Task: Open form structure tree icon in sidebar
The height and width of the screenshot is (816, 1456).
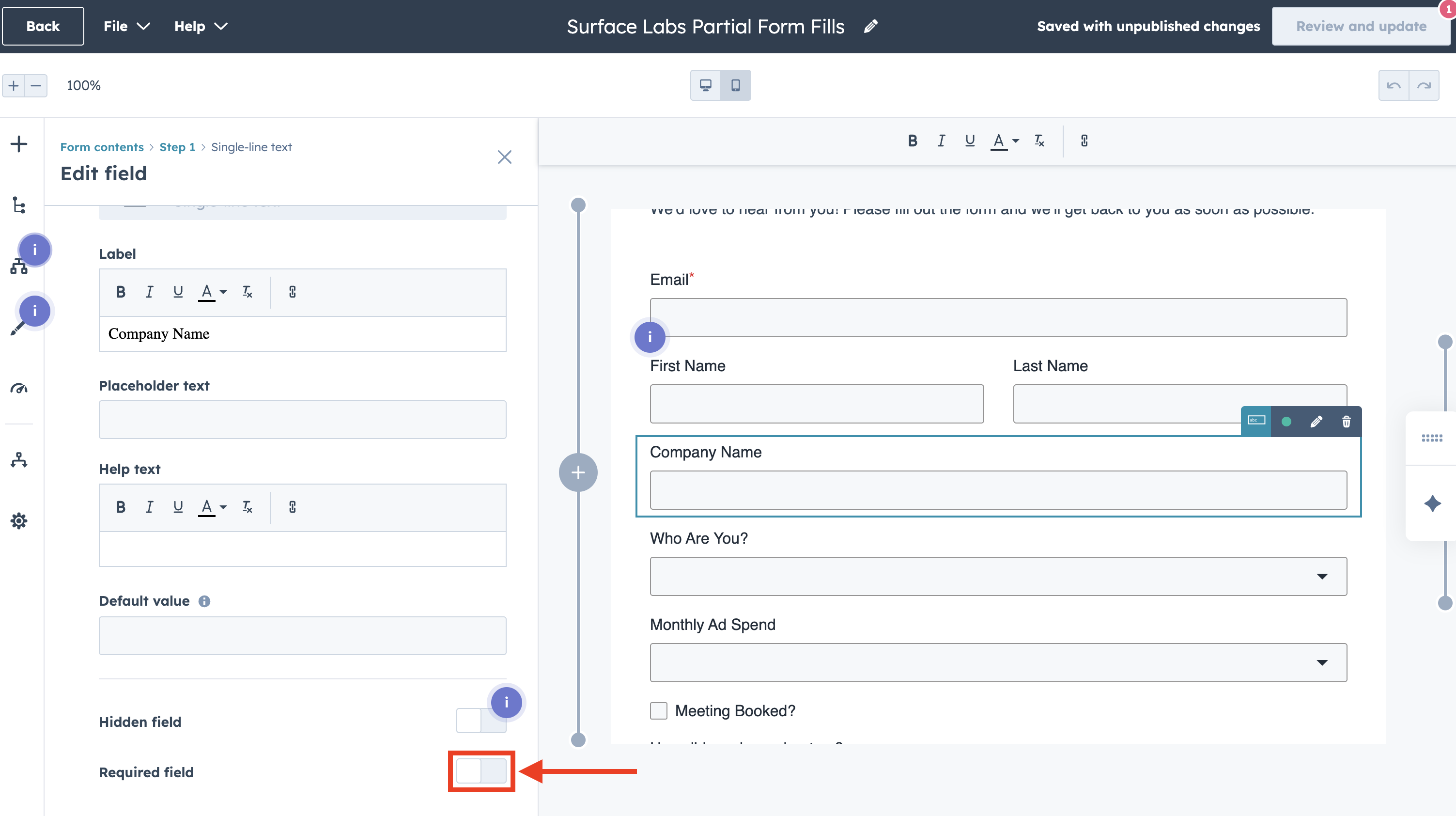Action: pyautogui.click(x=19, y=204)
